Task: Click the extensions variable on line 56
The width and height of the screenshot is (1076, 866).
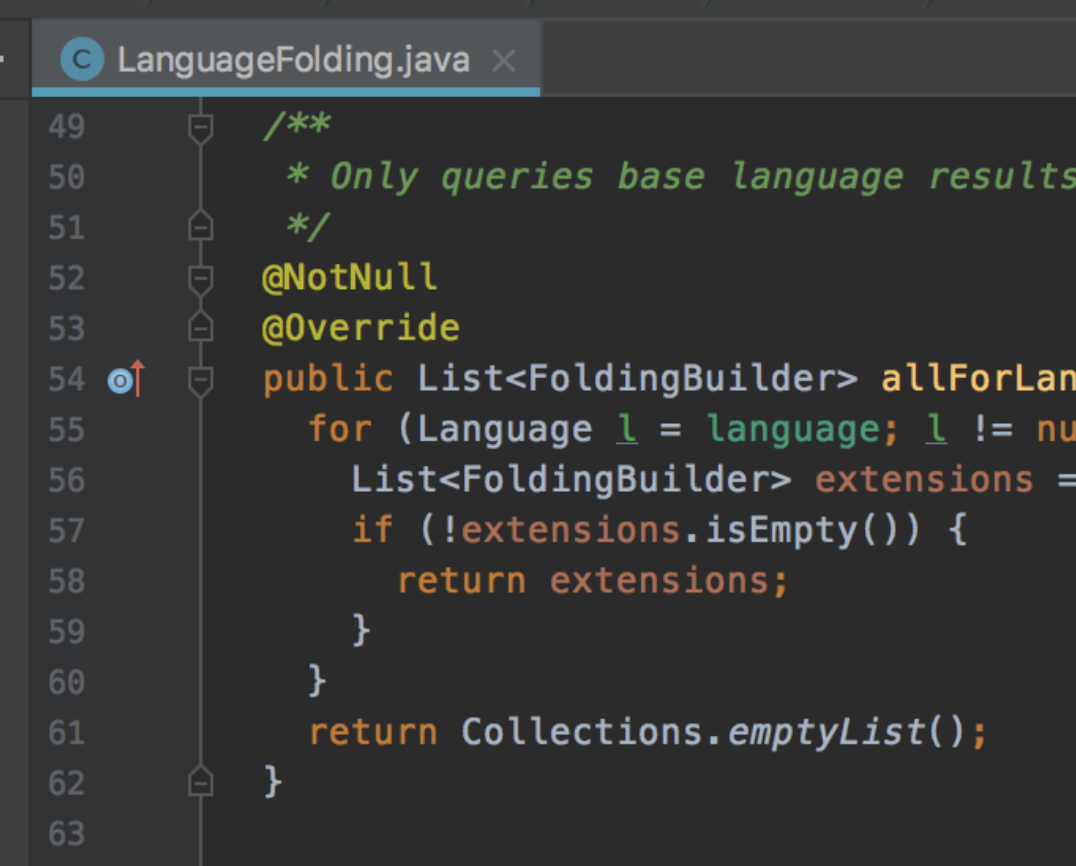Action: (x=923, y=479)
